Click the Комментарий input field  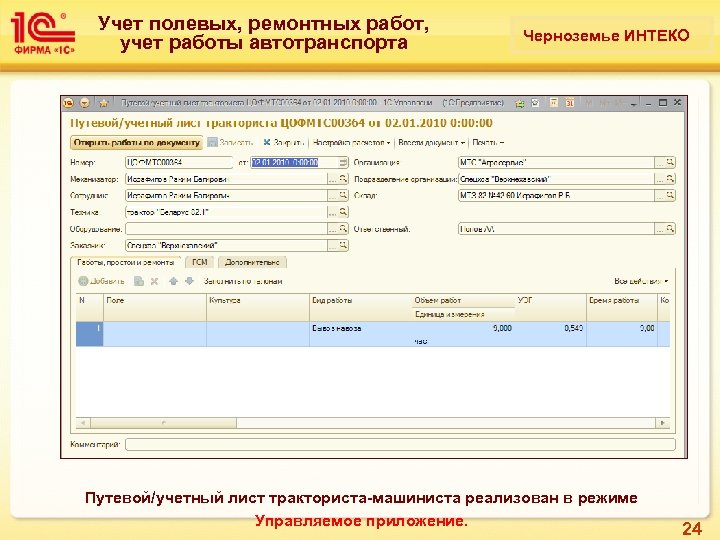pyautogui.click(x=400, y=444)
